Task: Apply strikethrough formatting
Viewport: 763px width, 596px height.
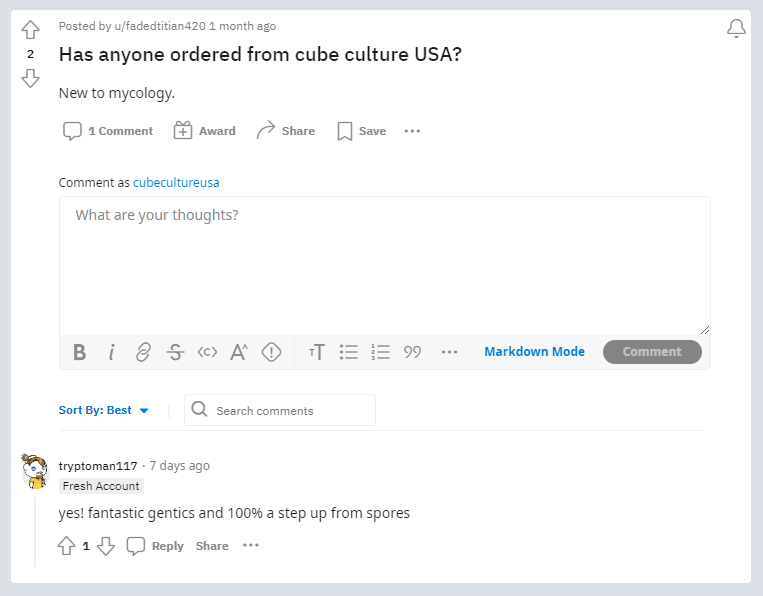Action: [175, 352]
